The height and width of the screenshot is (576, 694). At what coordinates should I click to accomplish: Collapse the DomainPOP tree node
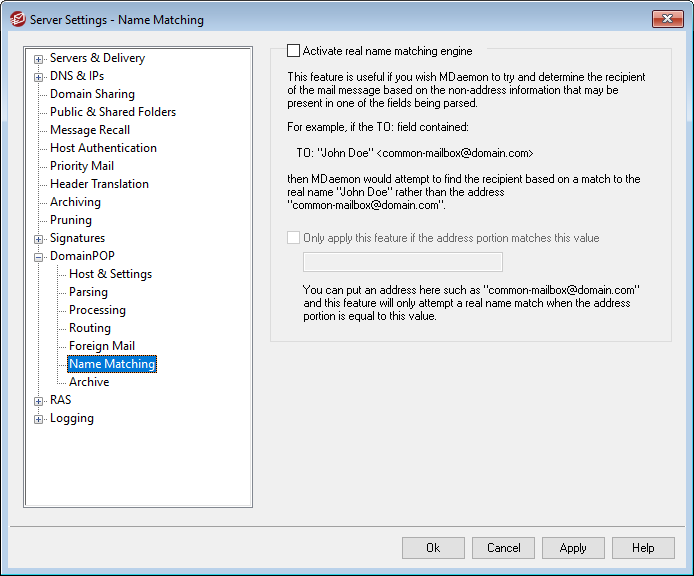[39, 256]
